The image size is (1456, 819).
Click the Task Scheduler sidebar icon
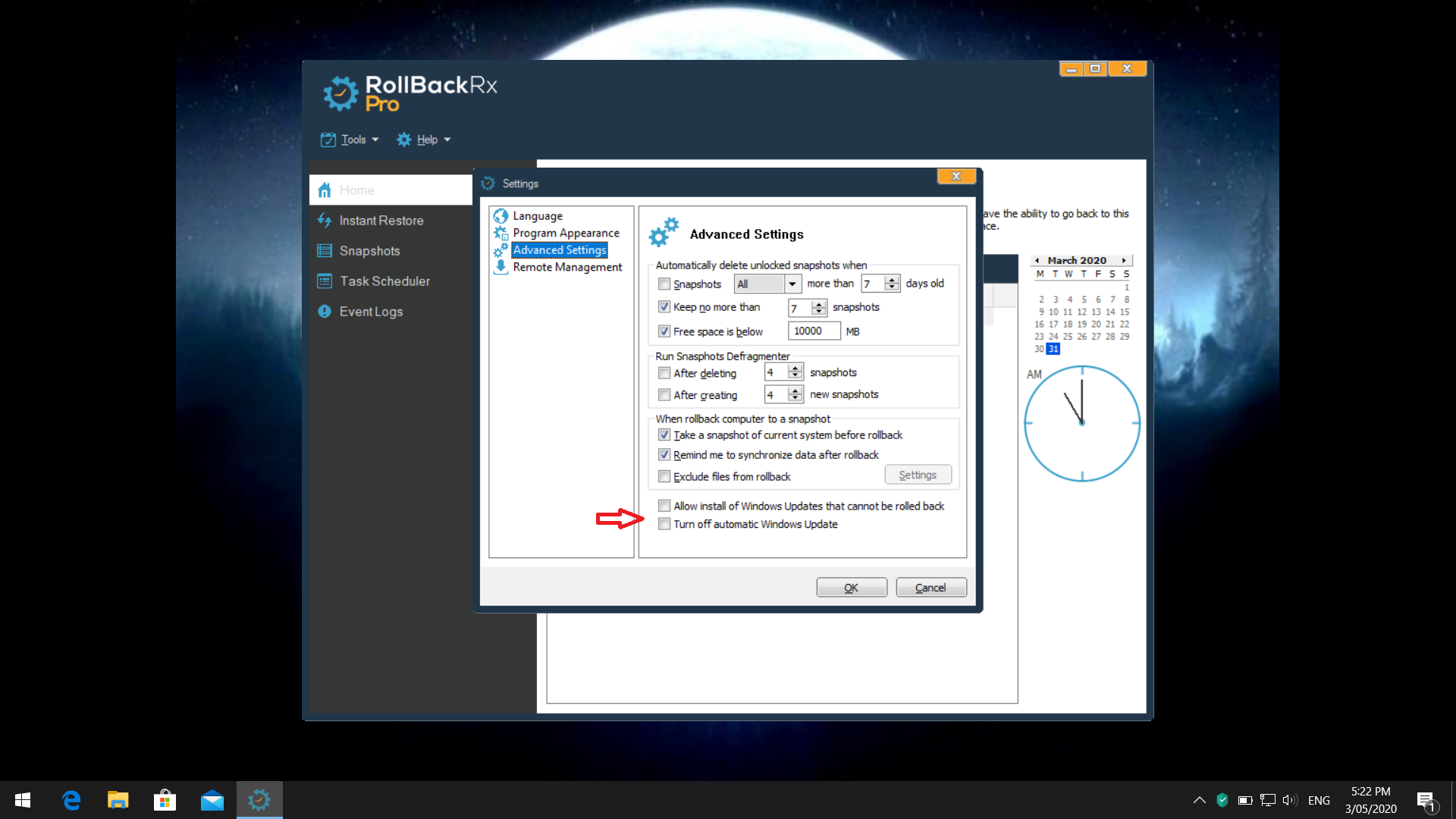coord(325,281)
